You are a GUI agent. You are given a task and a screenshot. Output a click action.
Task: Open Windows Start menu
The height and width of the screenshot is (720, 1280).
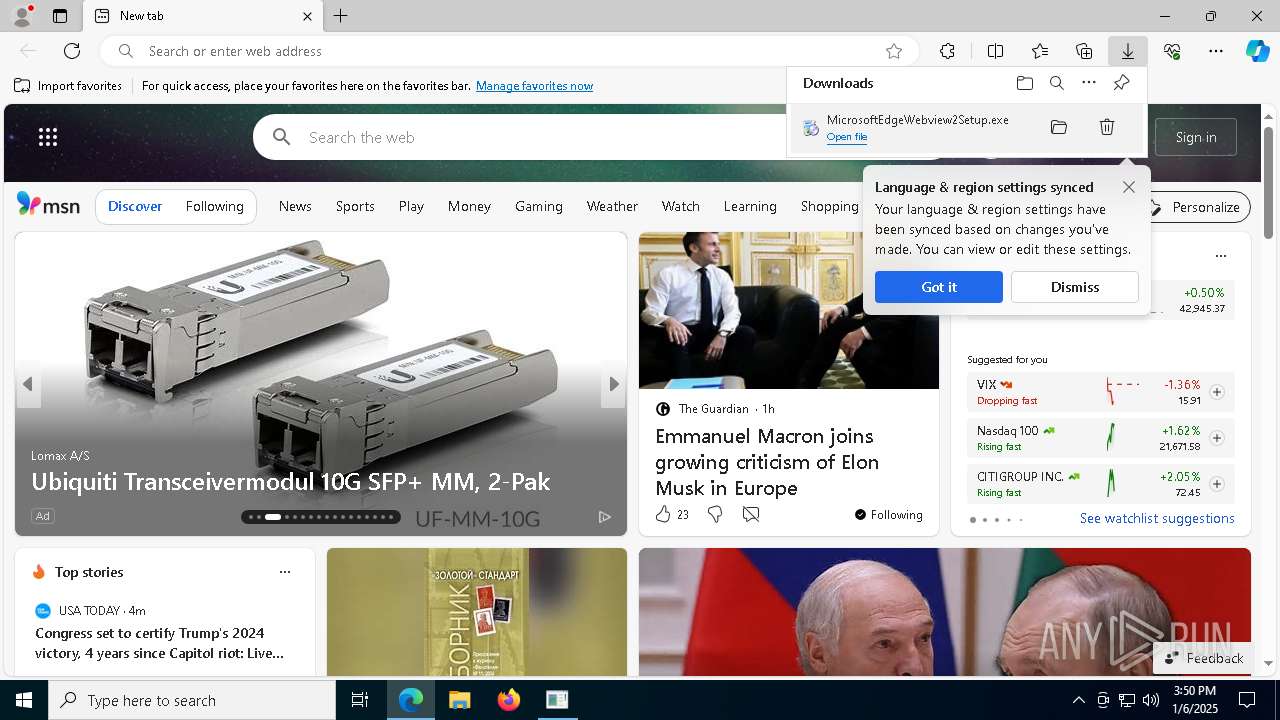coord(24,700)
